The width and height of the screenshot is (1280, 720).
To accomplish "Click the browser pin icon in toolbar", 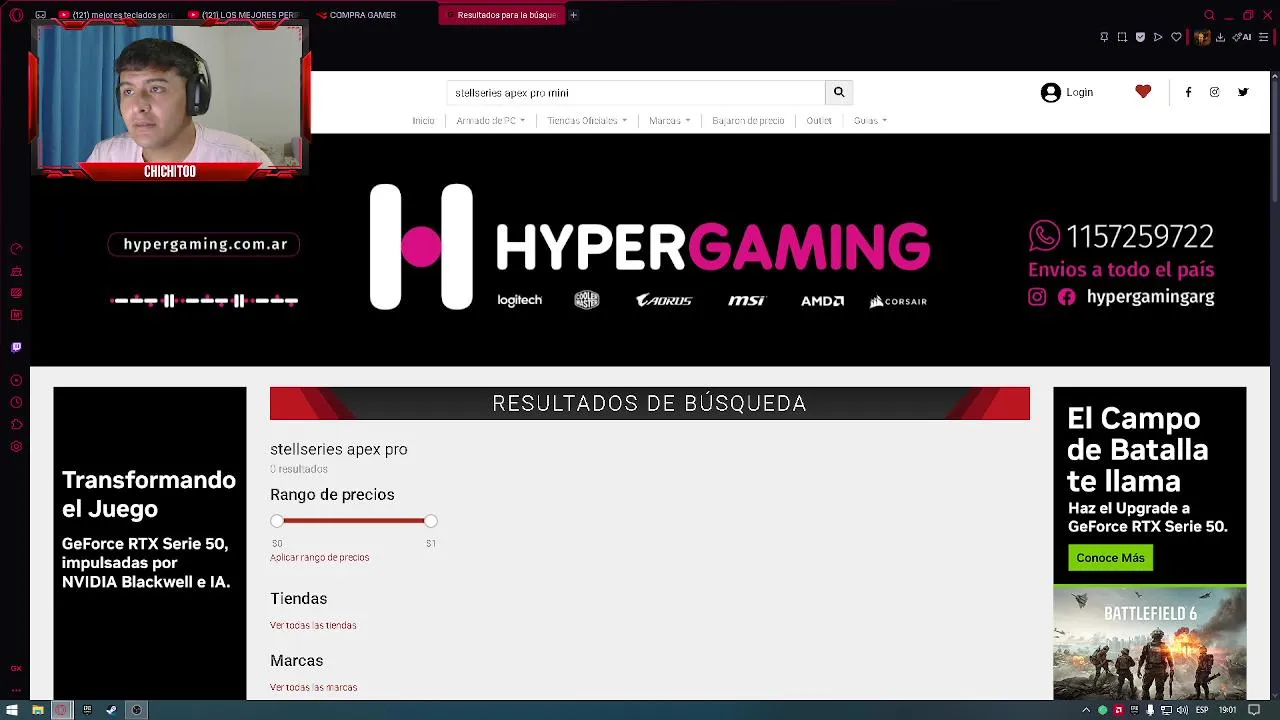I will pos(1104,37).
